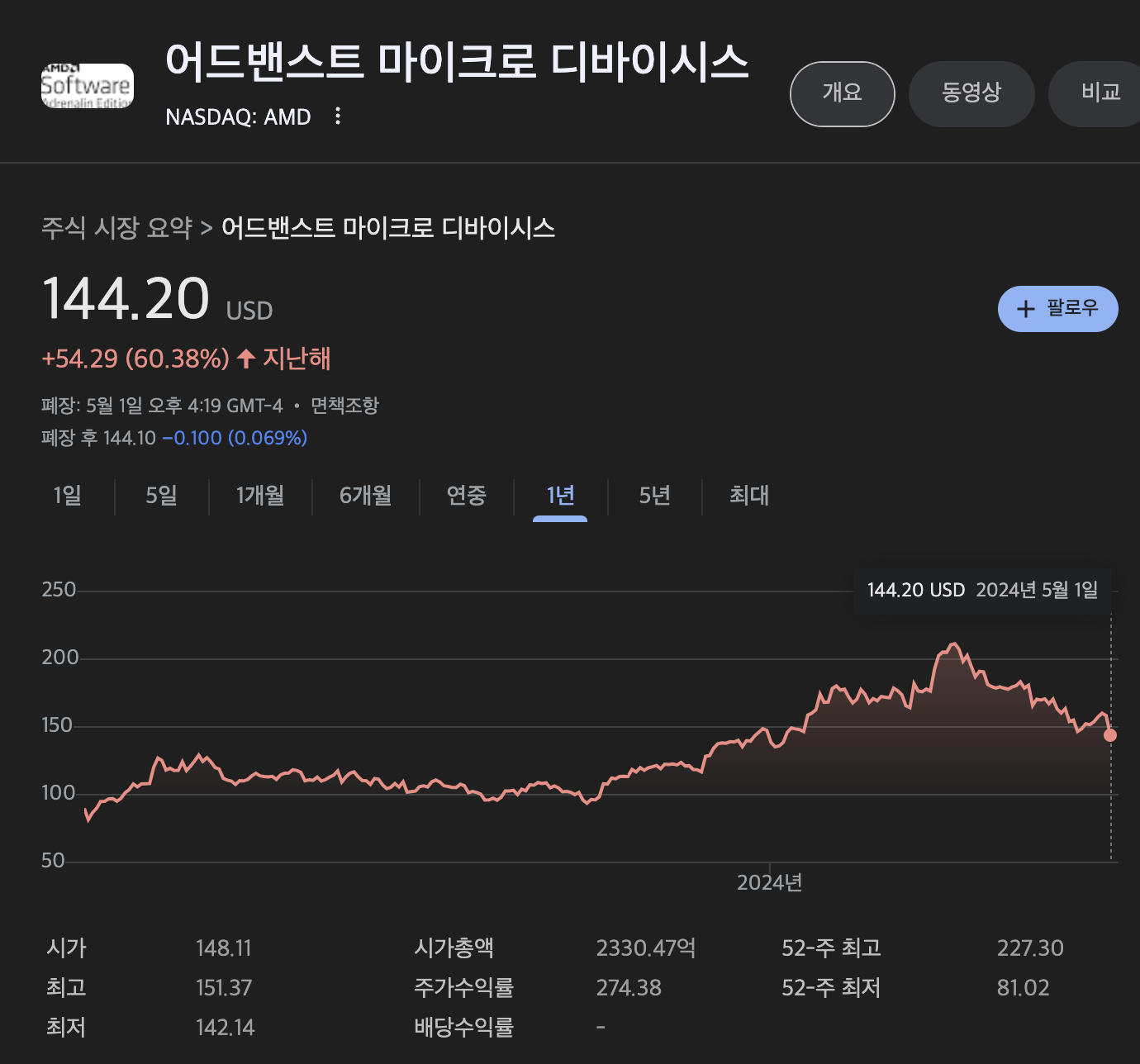Click the 52-주 최저 value 81.02
This screenshot has width=1140, height=1064.
1023,988
